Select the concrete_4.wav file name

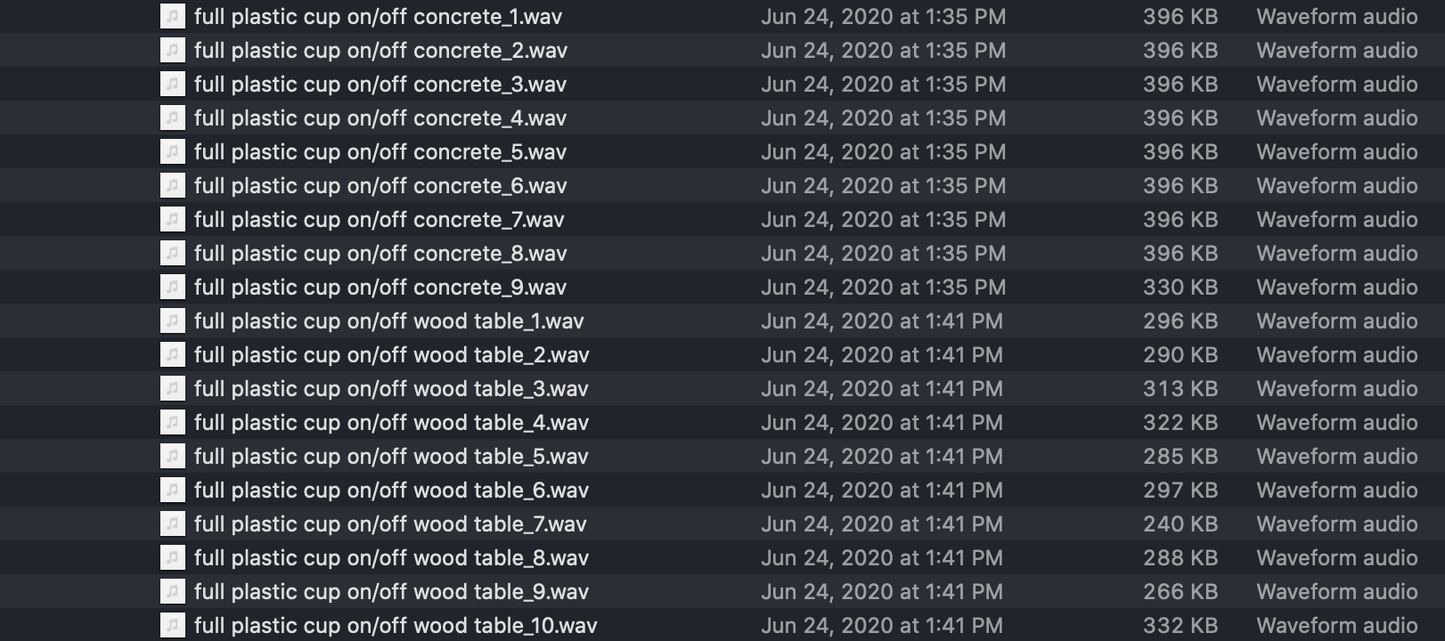pos(380,118)
